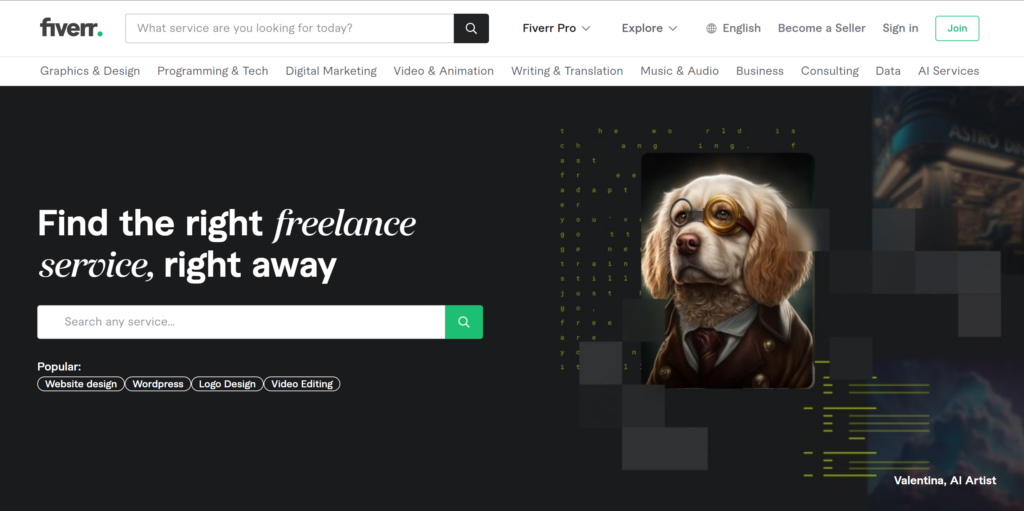Click the black search magnifier button in header
Screen dimensions: 1024x511
coord(471,28)
